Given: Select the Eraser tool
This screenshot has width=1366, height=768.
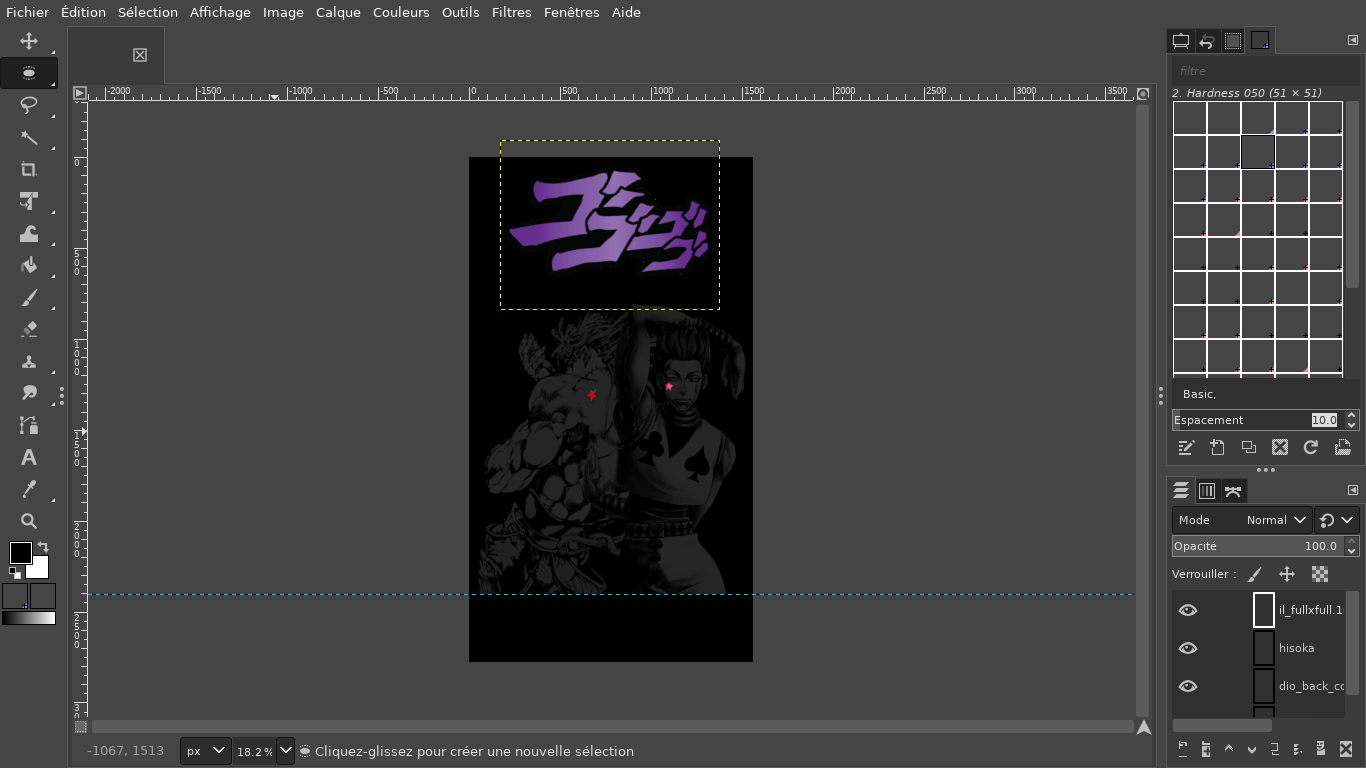Looking at the screenshot, I should [x=29, y=329].
